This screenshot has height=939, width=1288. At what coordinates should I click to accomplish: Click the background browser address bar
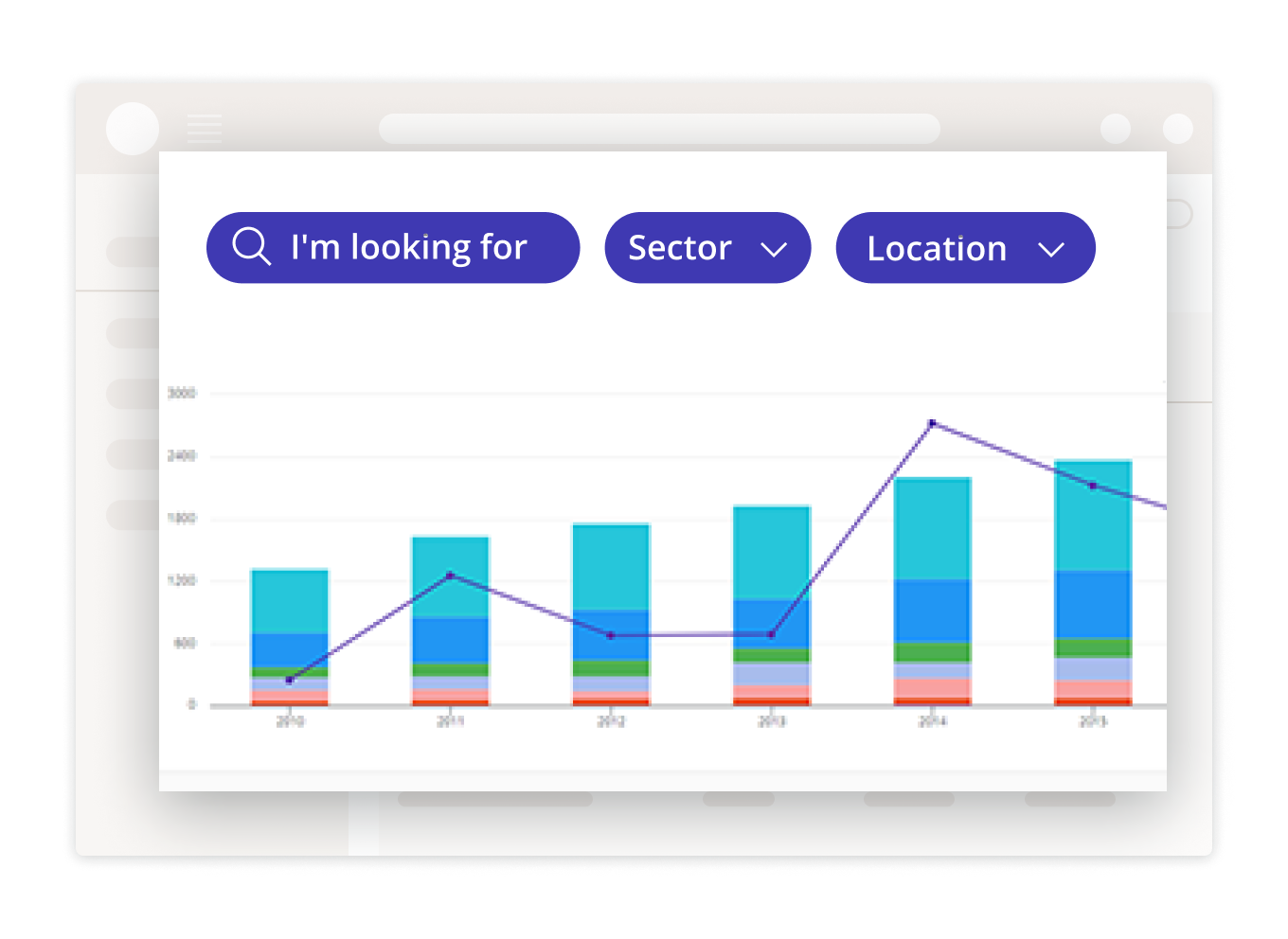point(659,128)
